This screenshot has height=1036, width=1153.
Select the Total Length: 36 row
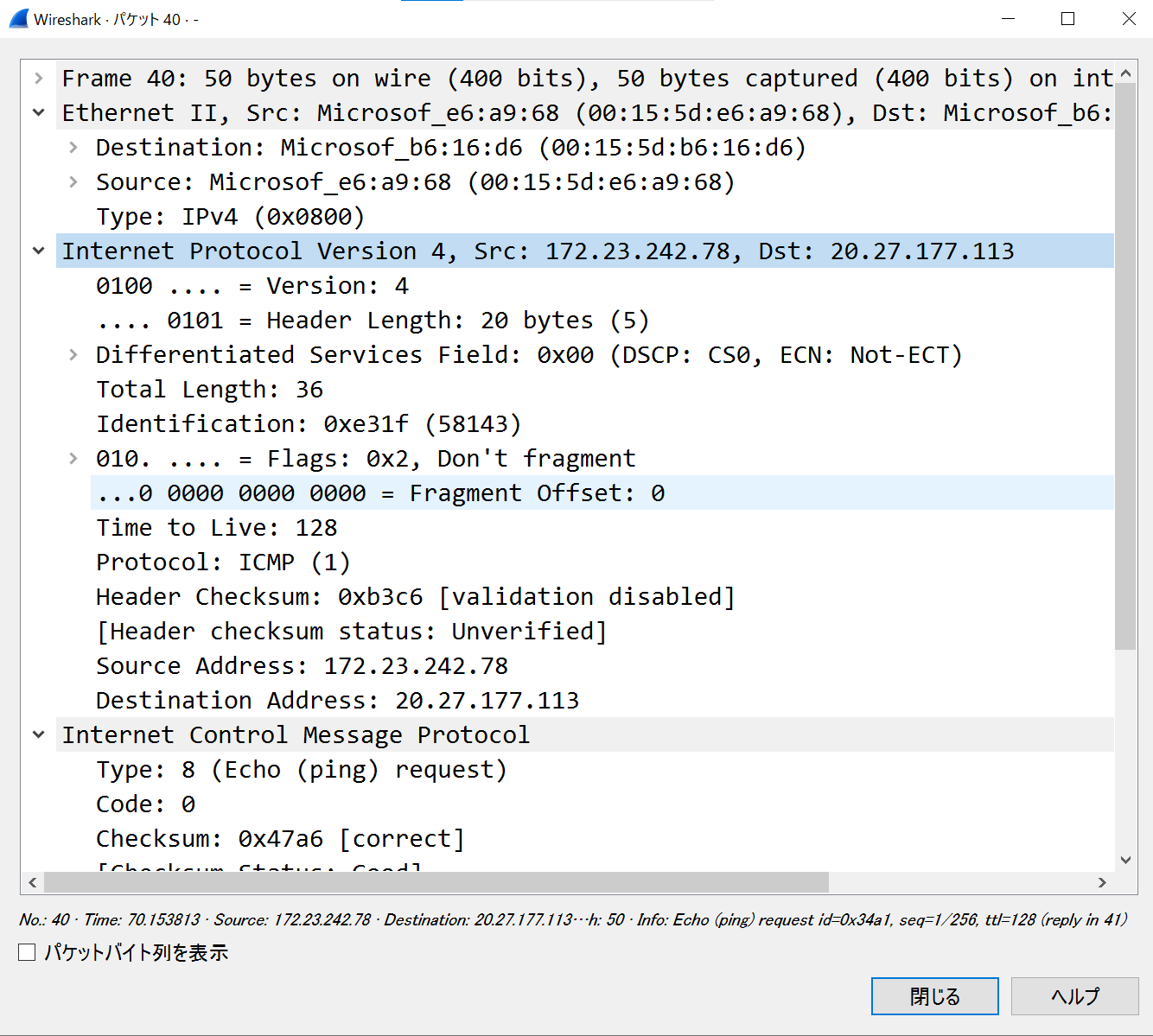coord(210,390)
